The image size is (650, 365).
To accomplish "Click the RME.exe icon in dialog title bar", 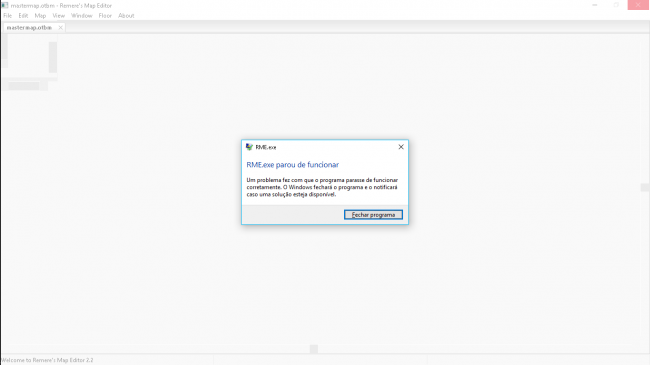I will coord(249,147).
